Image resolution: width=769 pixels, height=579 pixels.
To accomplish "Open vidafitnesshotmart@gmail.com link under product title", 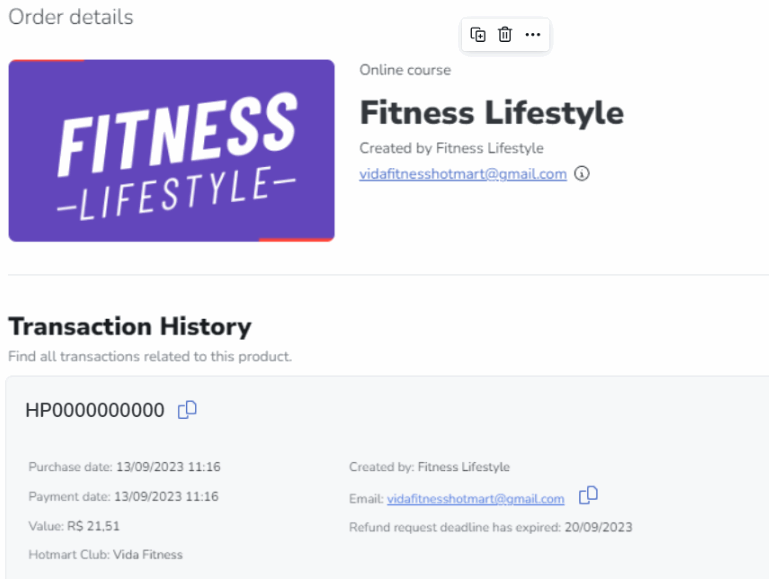I will coord(463,174).
